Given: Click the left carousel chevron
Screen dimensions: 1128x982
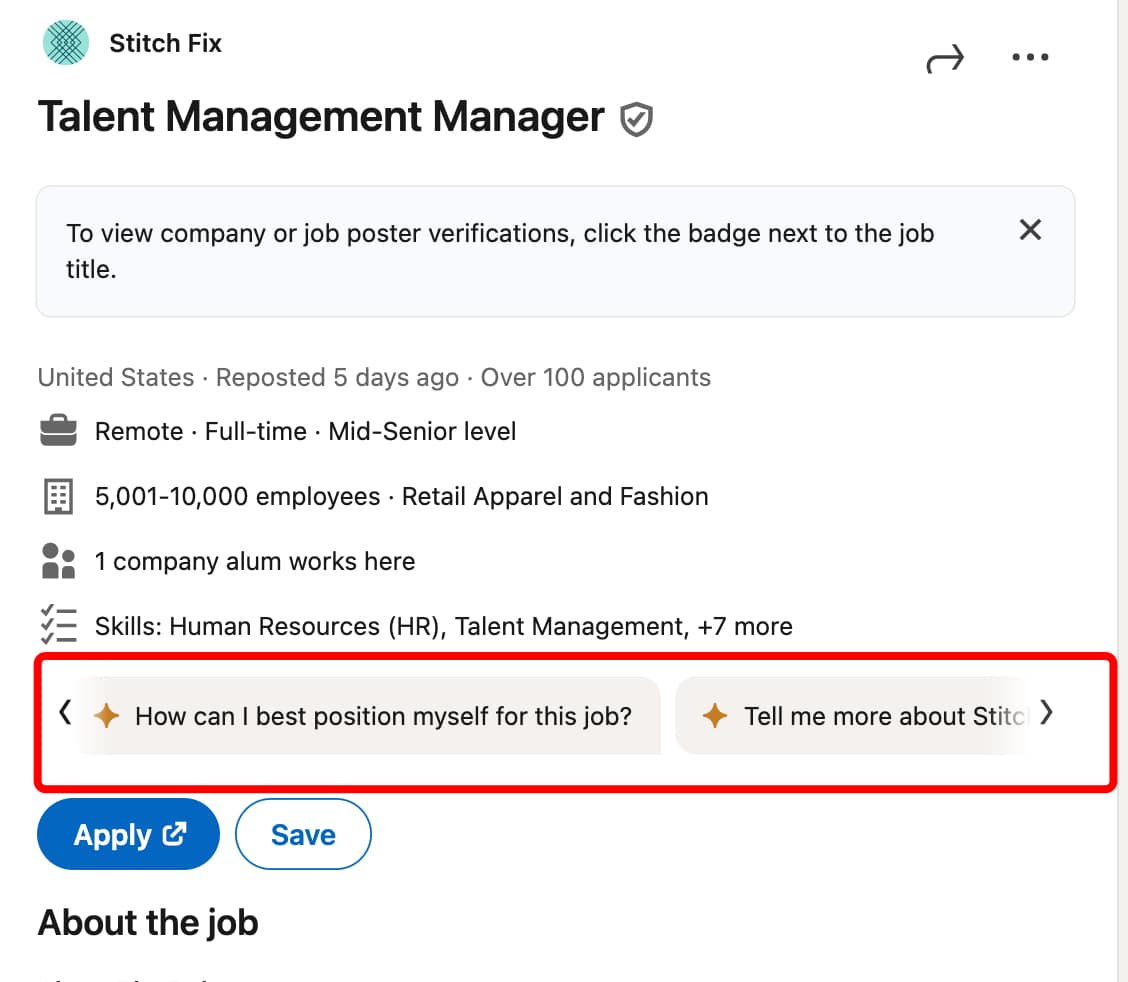Looking at the screenshot, I should 63,713.
